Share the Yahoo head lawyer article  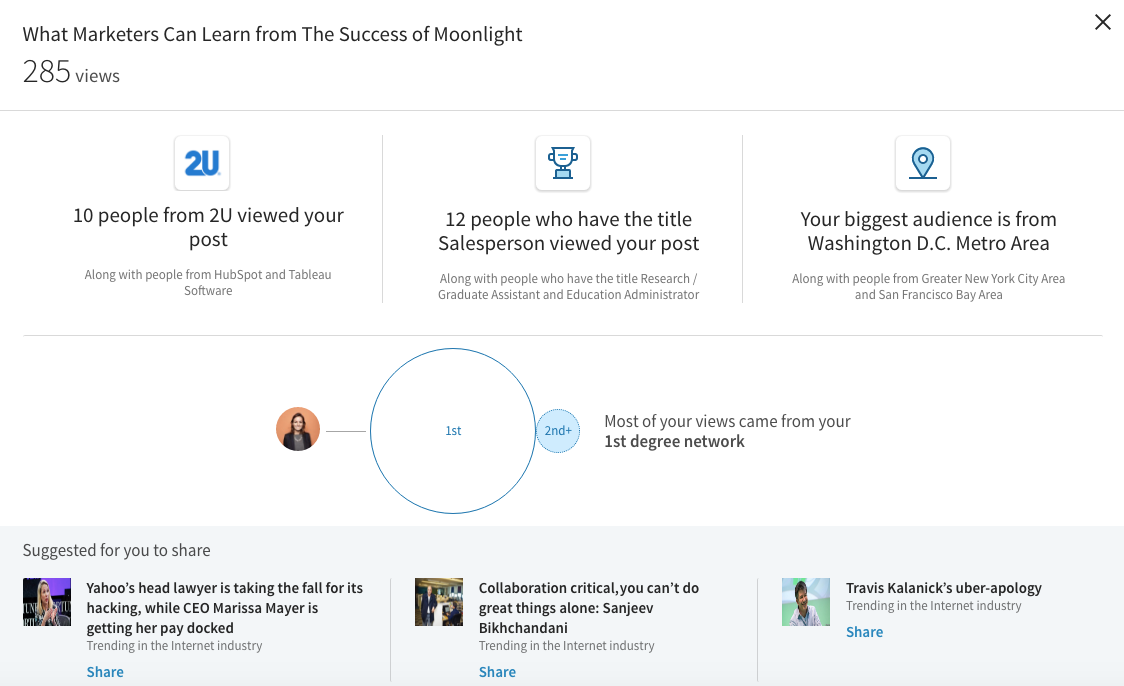point(105,672)
